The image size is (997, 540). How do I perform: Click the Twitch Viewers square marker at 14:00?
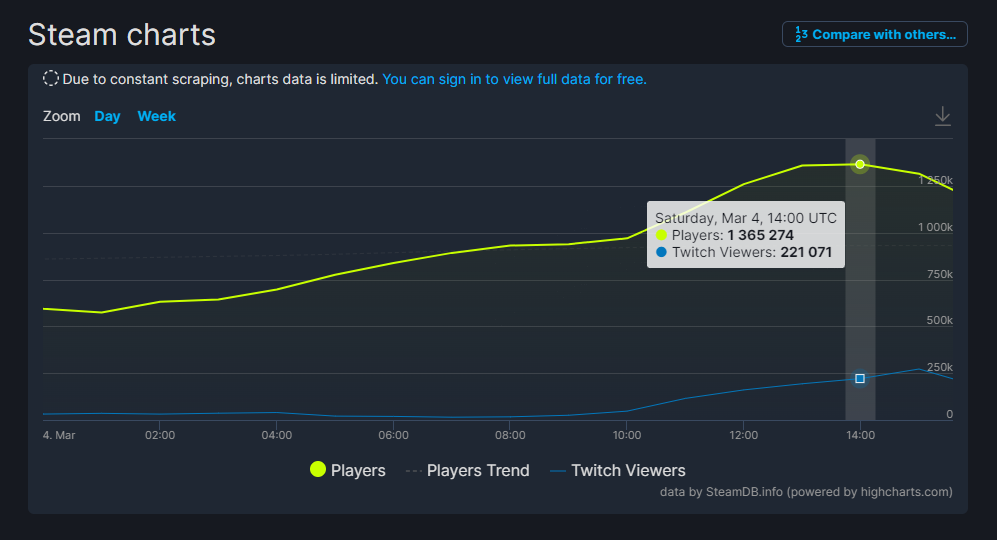click(x=860, y=378)
